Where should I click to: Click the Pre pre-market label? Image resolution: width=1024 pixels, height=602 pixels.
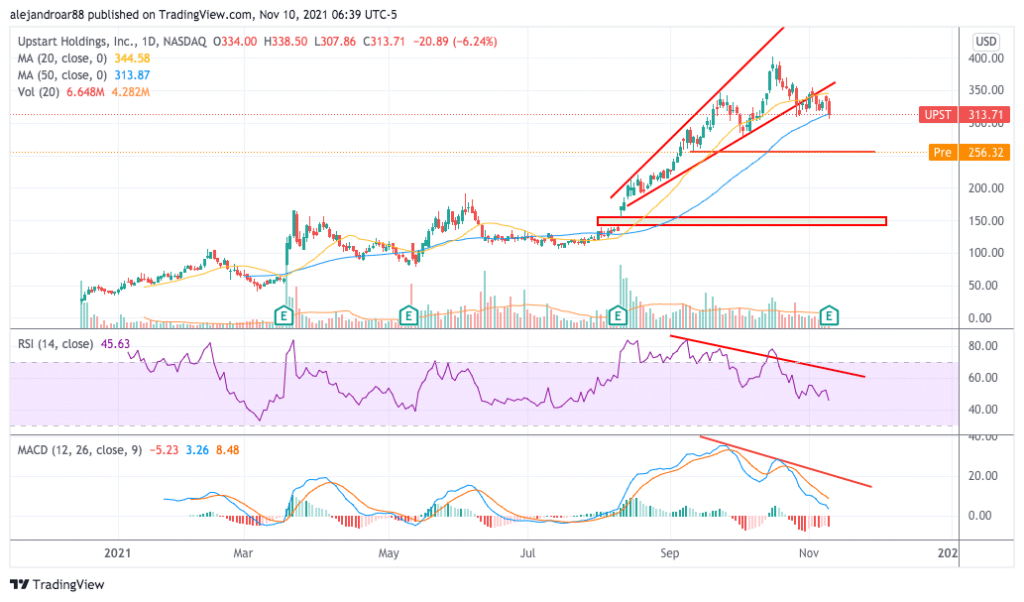(x=942, y=152)
